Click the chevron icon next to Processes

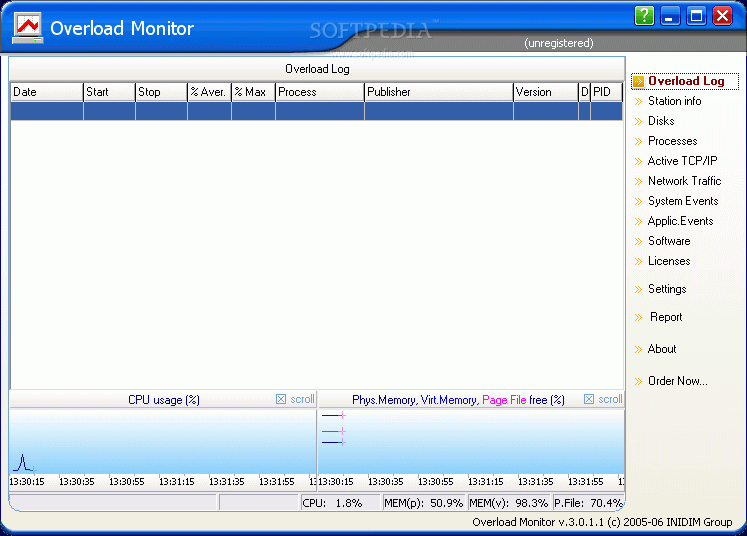(x=638, y=142)
